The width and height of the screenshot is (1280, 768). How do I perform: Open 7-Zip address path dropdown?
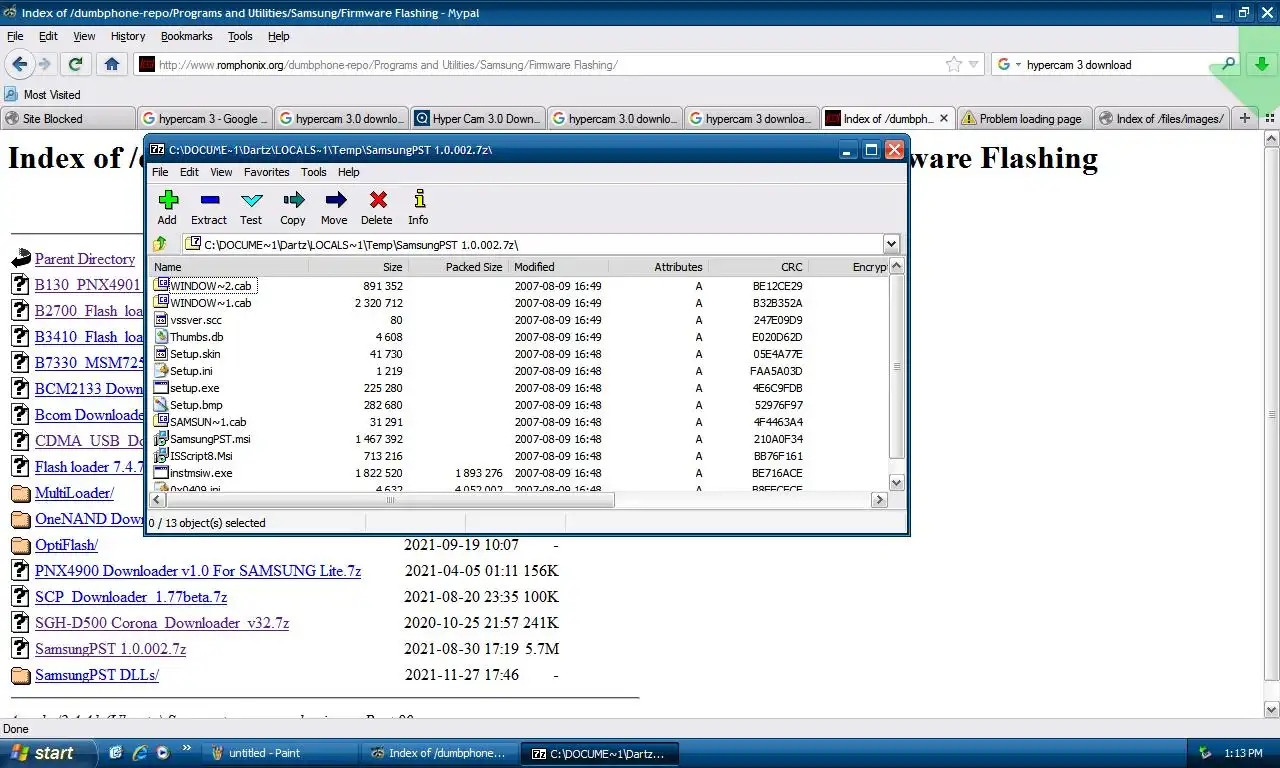(x=891, y=244)
